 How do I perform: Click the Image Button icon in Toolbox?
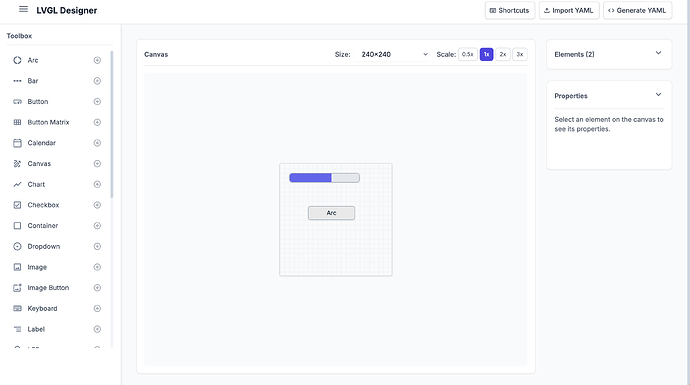17,288
